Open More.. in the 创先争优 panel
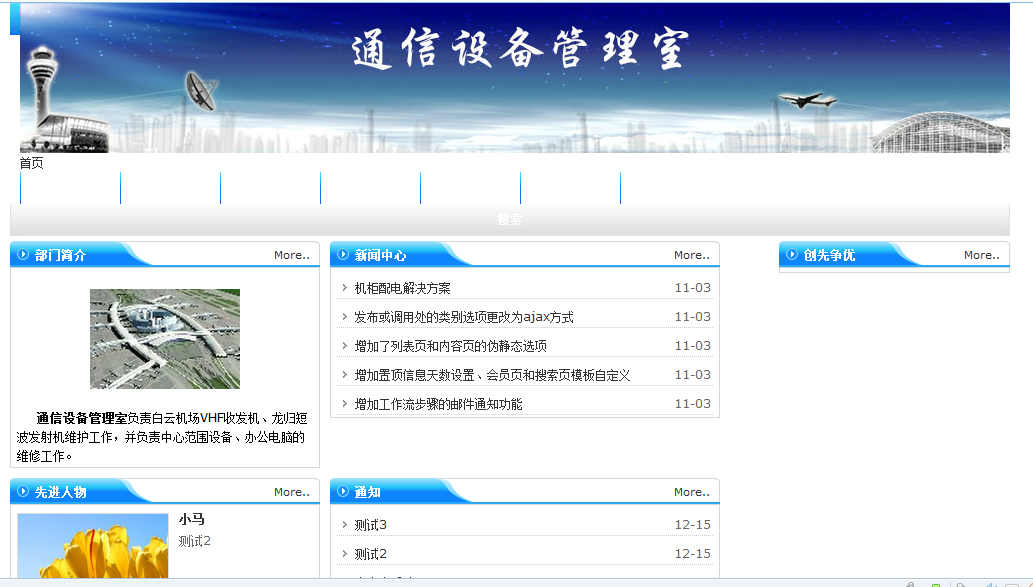 pos(982,255)
